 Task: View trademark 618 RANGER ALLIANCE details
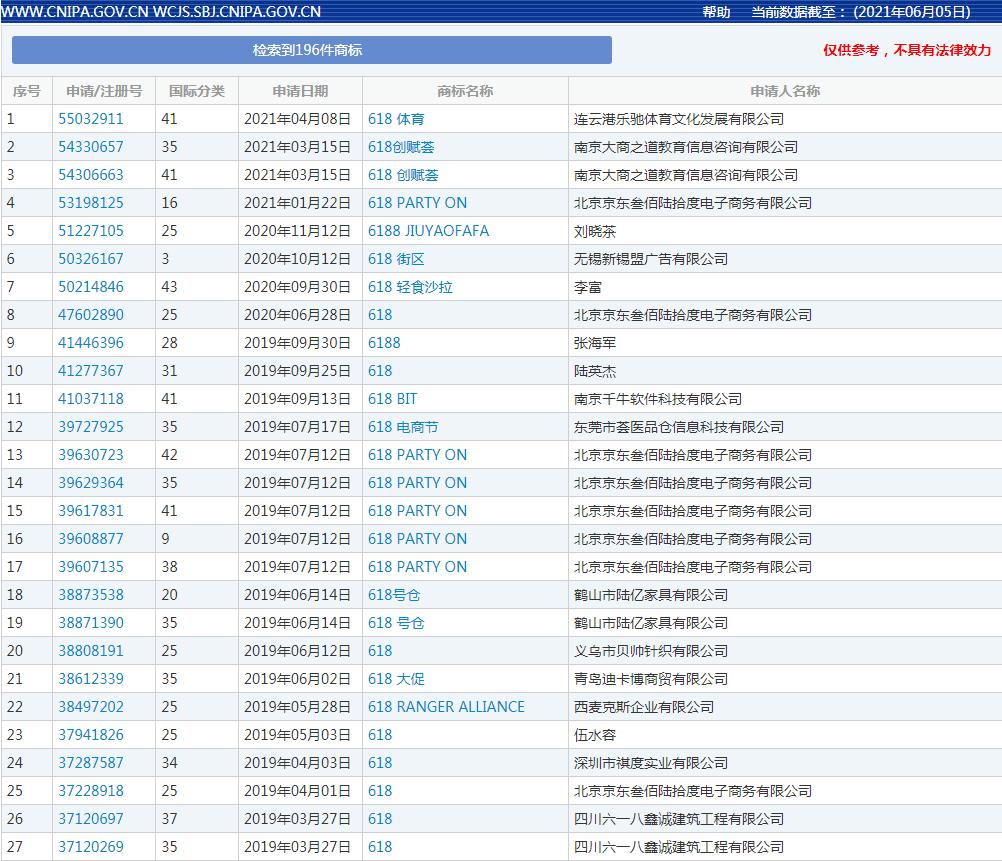pyautogui.click(x=445, y=706)
